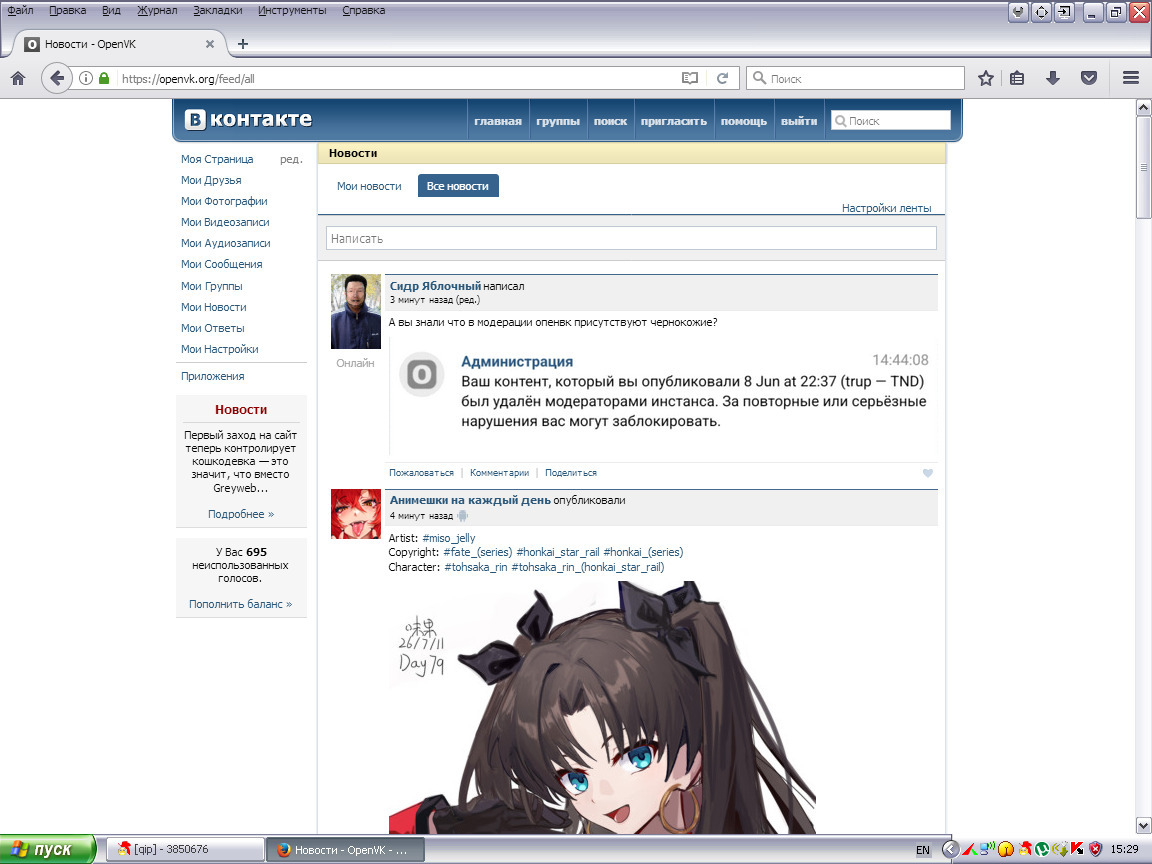The width and height of the screenshot is (1152, 864).
Task: Focus the browser Поиск search bar
Action: 855,78
